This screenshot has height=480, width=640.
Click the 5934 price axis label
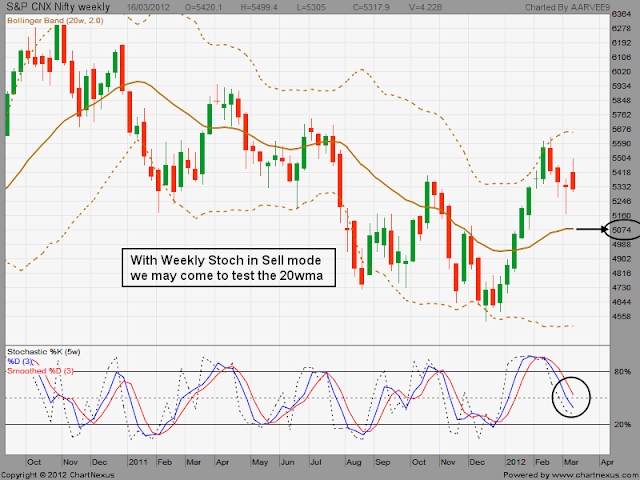tap(621, 86)
